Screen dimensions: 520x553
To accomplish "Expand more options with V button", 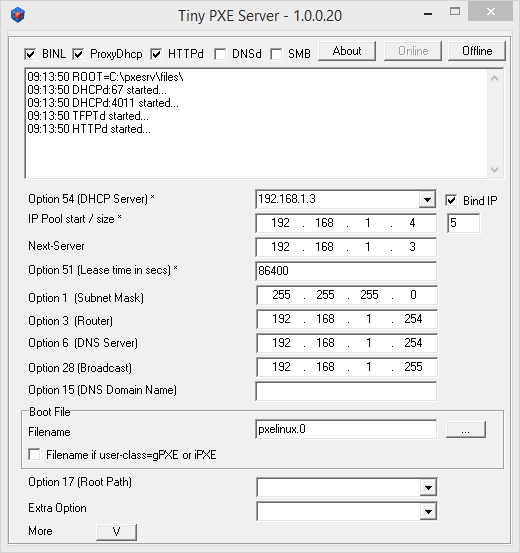I will coord(116,532).
